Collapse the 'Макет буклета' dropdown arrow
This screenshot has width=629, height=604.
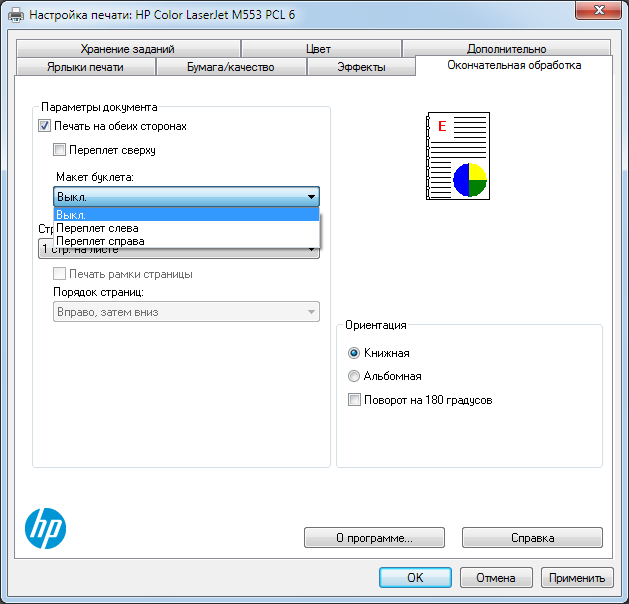pos(311,197)
